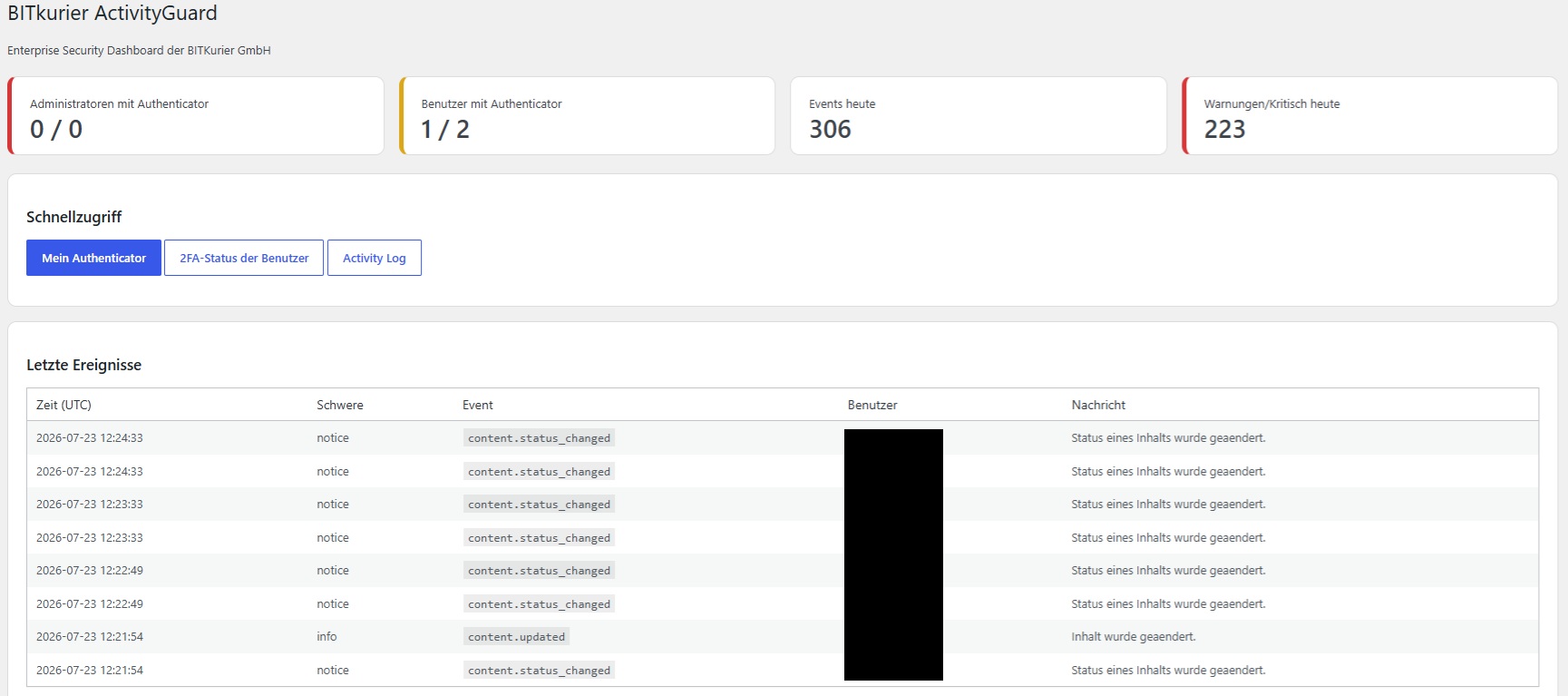This screenshot has height=696, width=1568.
Task: Select the info severity cell
Action: click(326, 637)
